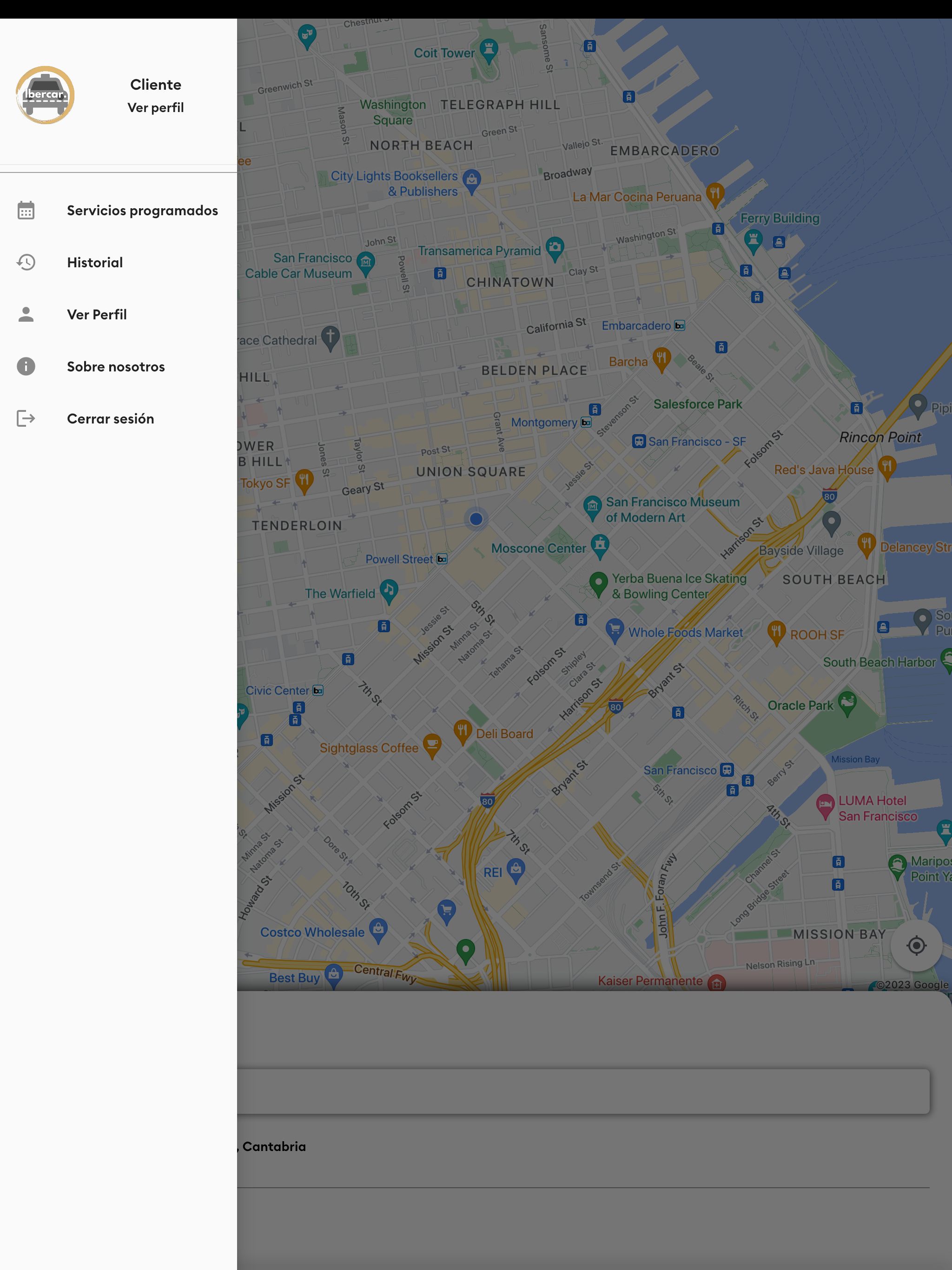The width and height of the screenshot is (952, 1270).
Task: Open the Historial menu entry
Action: [x=118, y=262]
